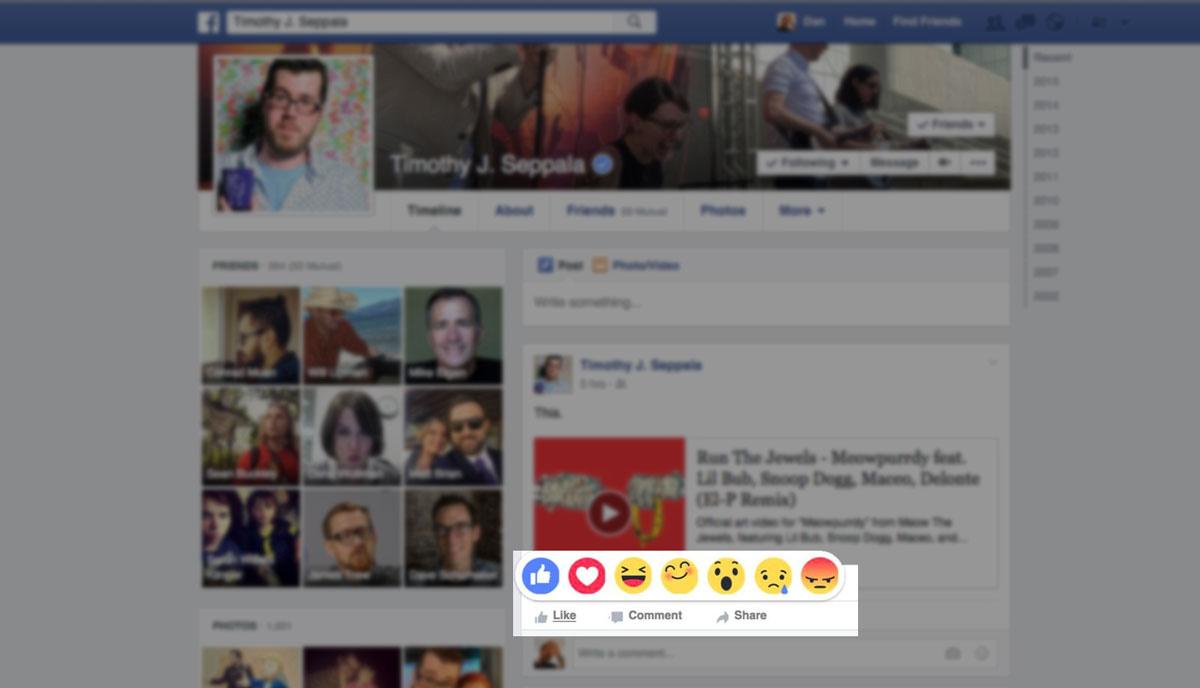Jump to 2015 on the timeline scrubber

coord(1045,81)
